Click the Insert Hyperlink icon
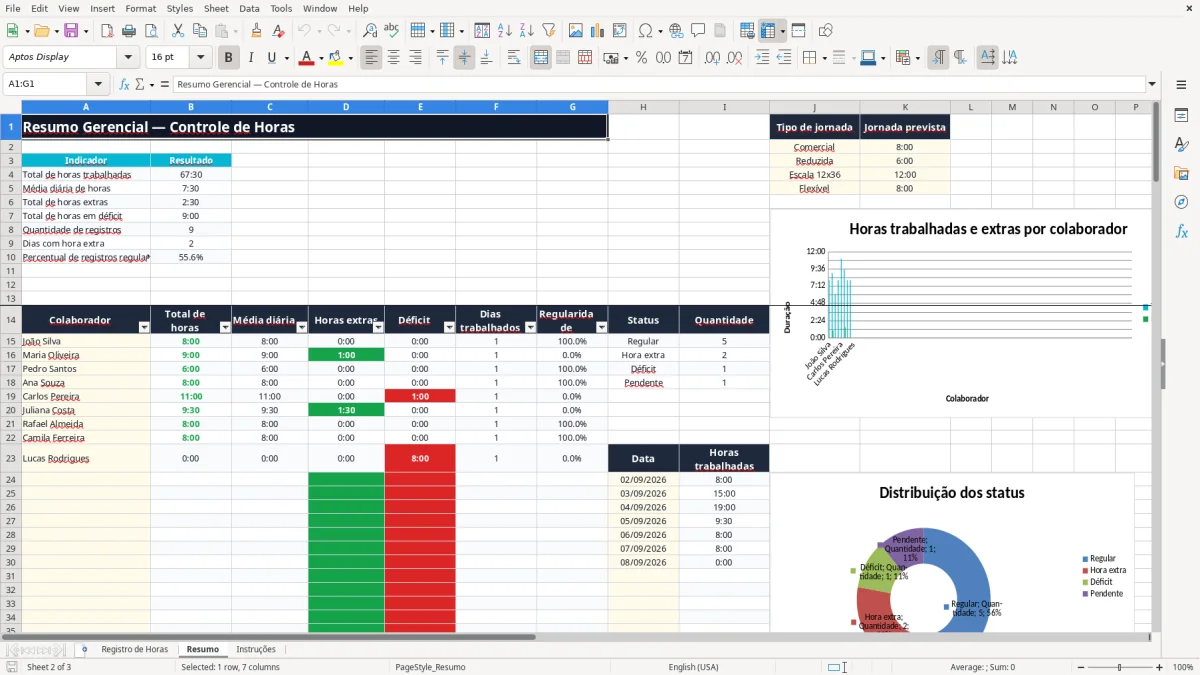Image resolution: width=1200 pixels, height=675 pixels. click(x=676, y=31)
